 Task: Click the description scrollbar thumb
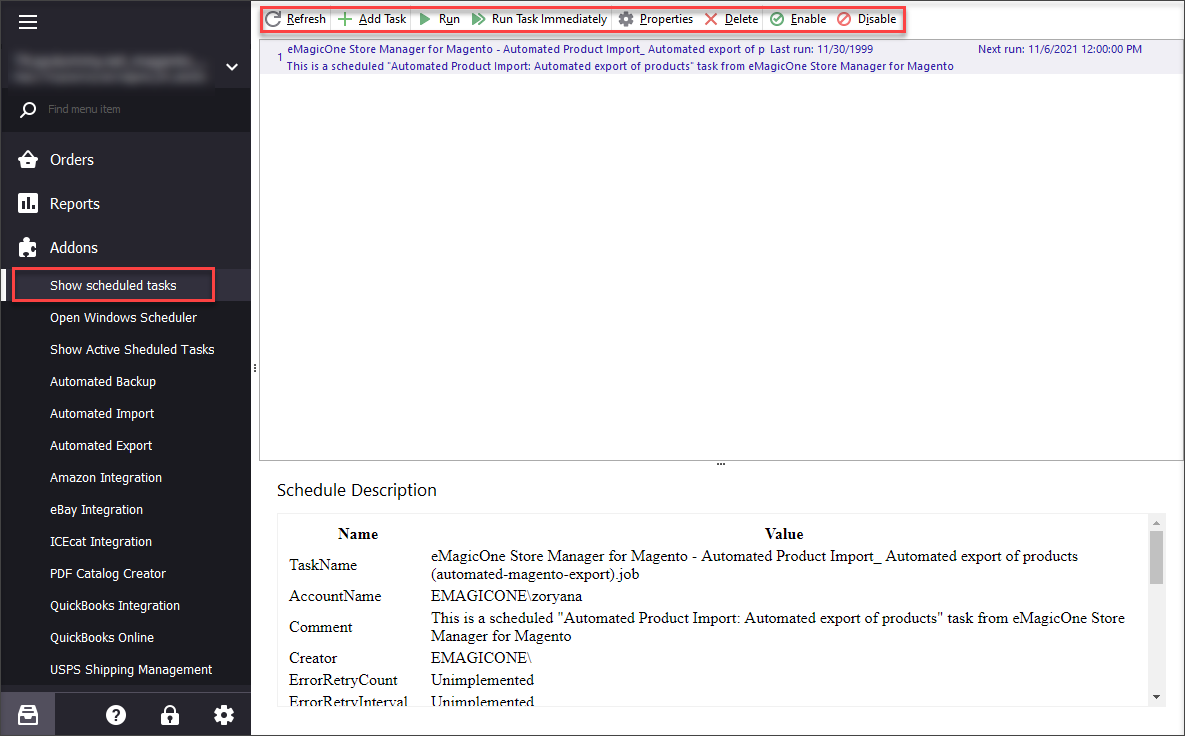pos(1156,558)
